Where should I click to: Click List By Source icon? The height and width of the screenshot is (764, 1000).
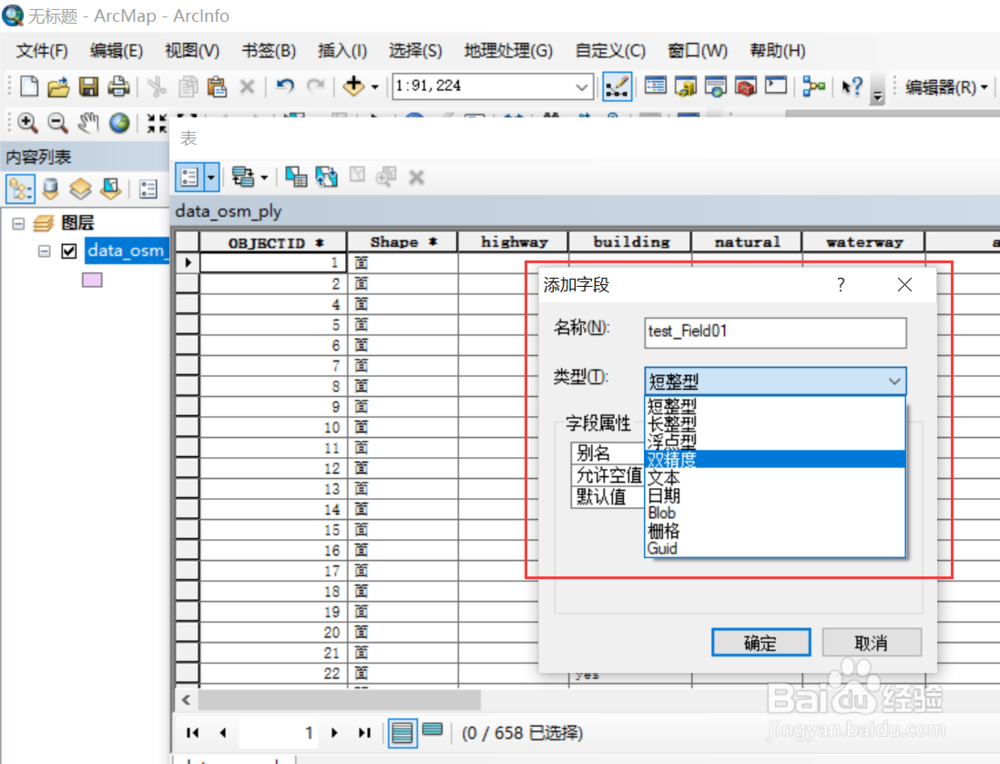tap(50, 189)
